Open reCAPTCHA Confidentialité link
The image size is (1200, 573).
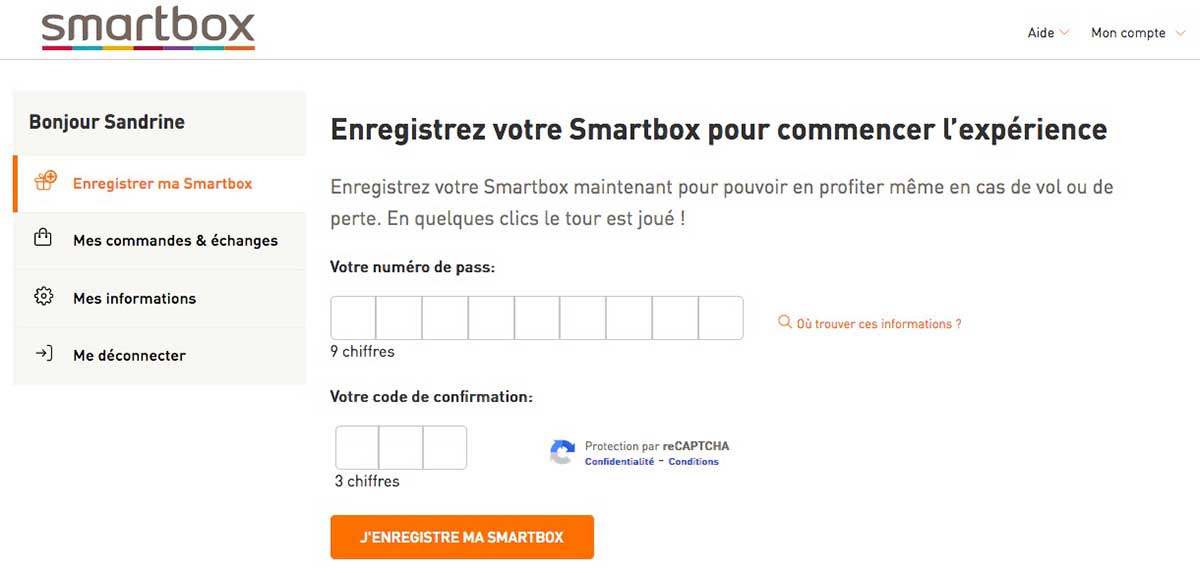click(619, 462)
